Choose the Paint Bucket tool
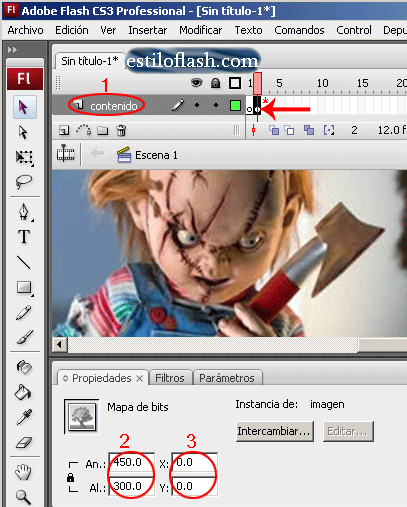Viewport: 407px width, 507px height. 23,392
